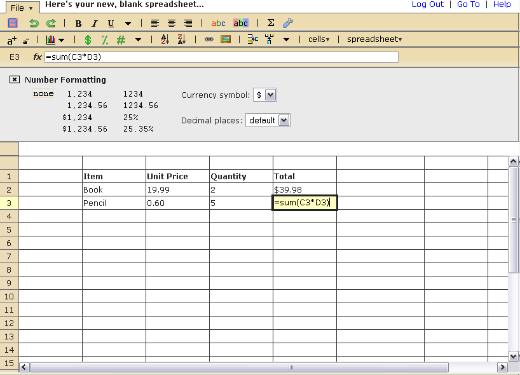
Task: Select the cell containing 19.99
Action: pyautogui.click(x=177, y=190)
